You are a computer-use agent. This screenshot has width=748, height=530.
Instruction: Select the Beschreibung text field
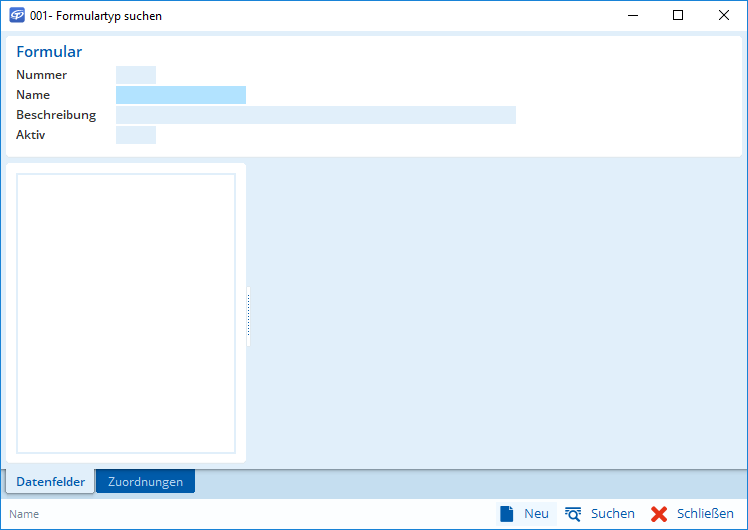point(315,115)
